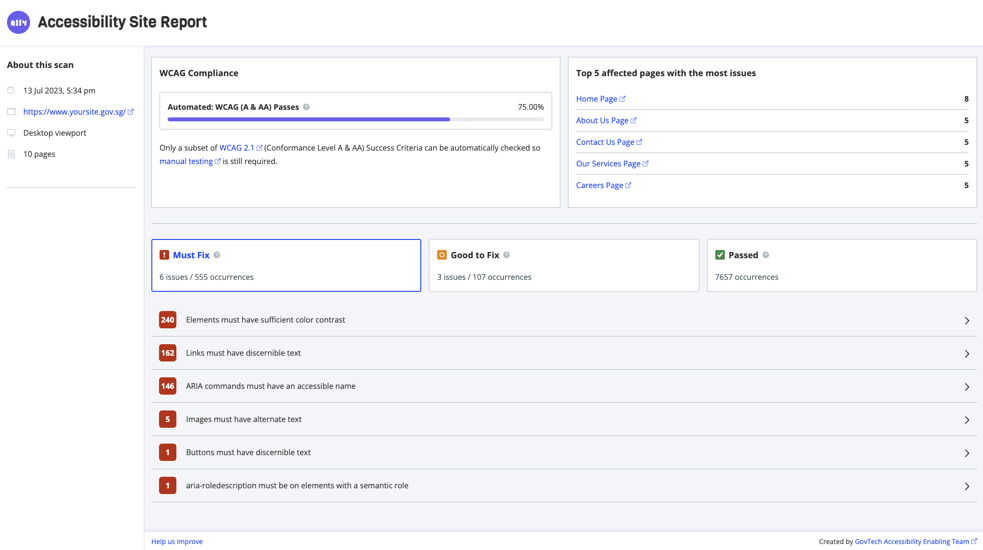Click external link icon next to Careers Page
Viewport: 983px width, 550px height.
point(628,185)
